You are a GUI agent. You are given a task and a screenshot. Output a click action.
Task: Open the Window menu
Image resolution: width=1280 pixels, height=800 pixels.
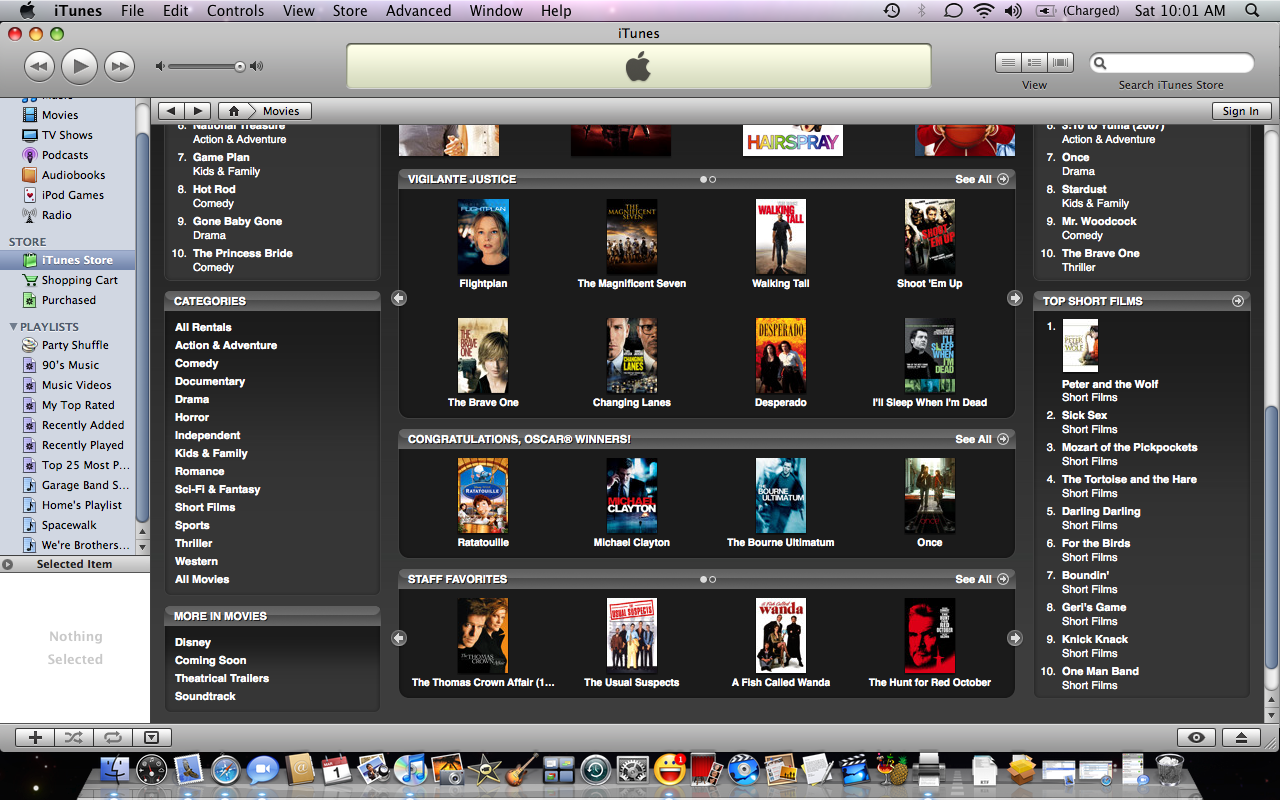[x=496, y=11]
